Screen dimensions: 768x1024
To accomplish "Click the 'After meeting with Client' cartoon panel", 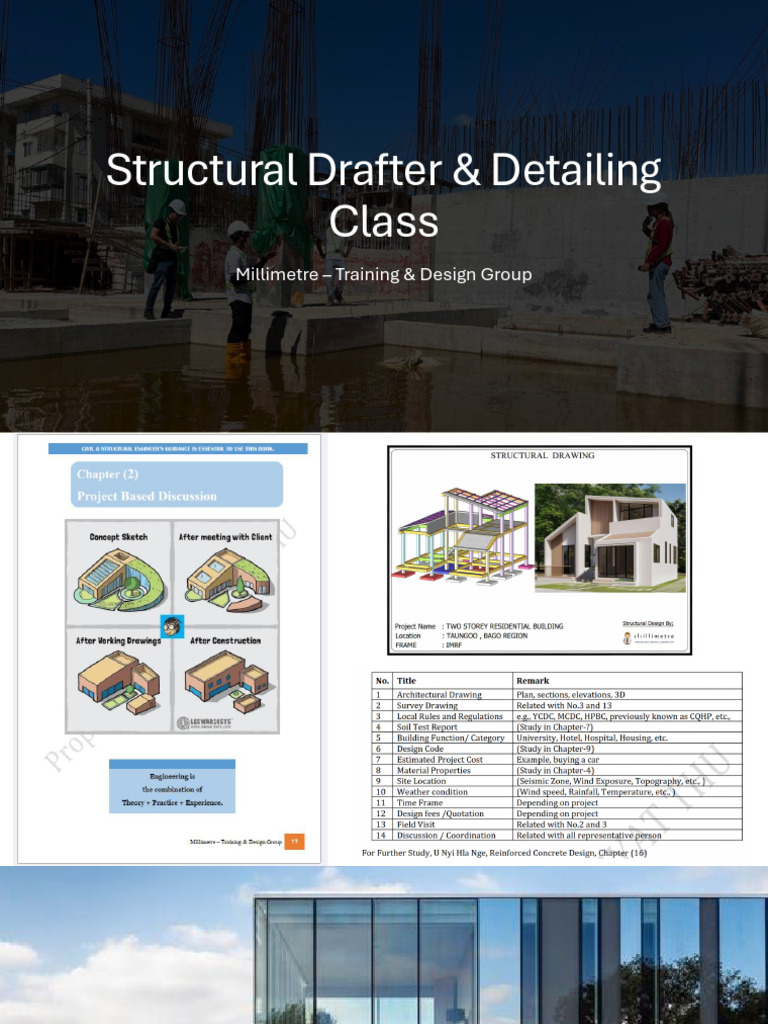I will [x=226, y=573].
